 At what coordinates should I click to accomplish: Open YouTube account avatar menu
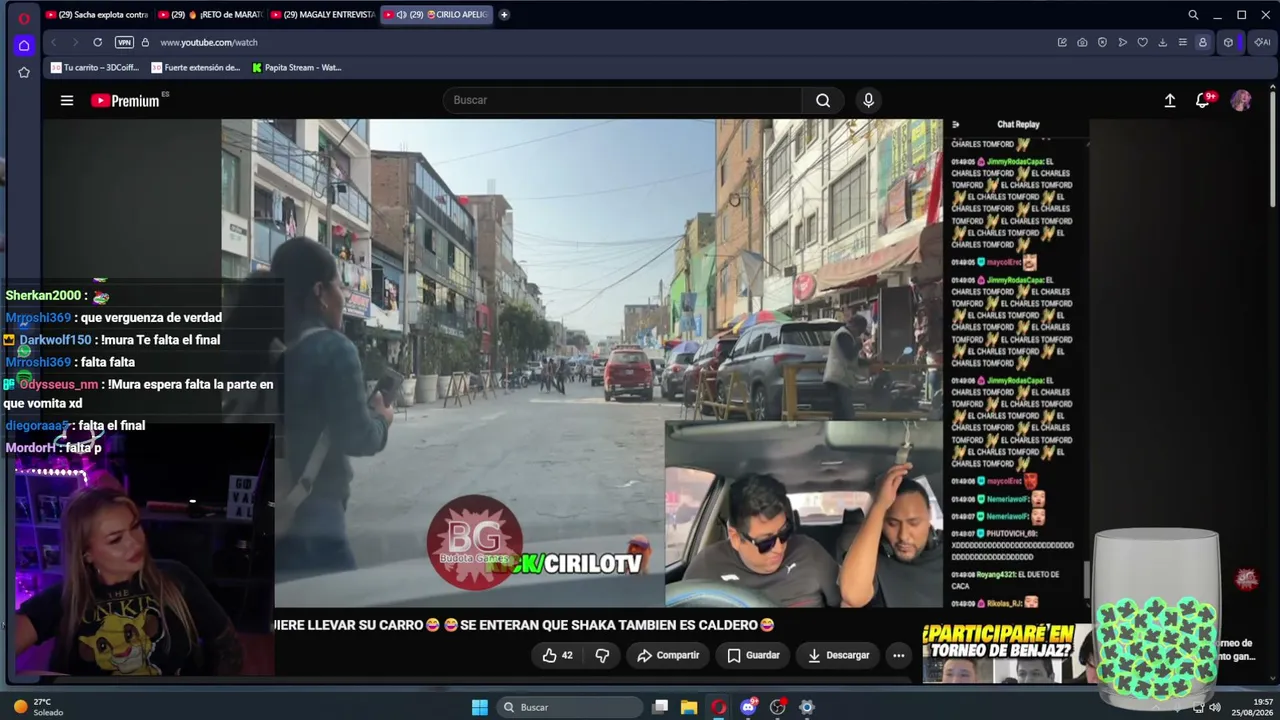tap(1241, 100)
